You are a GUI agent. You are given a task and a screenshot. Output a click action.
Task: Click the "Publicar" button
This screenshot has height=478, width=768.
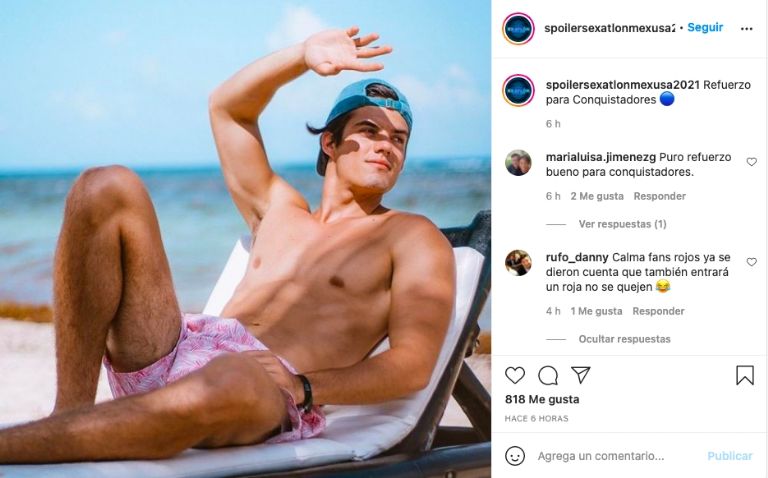click(730, 456)
